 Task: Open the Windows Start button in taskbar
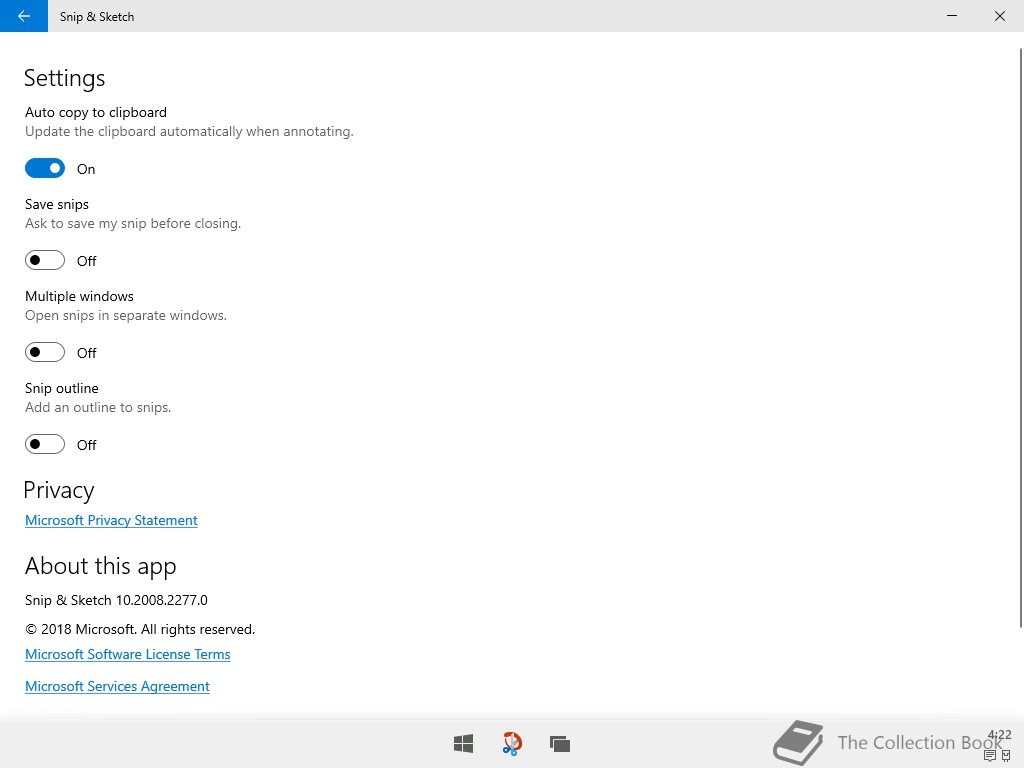point(464,743)
